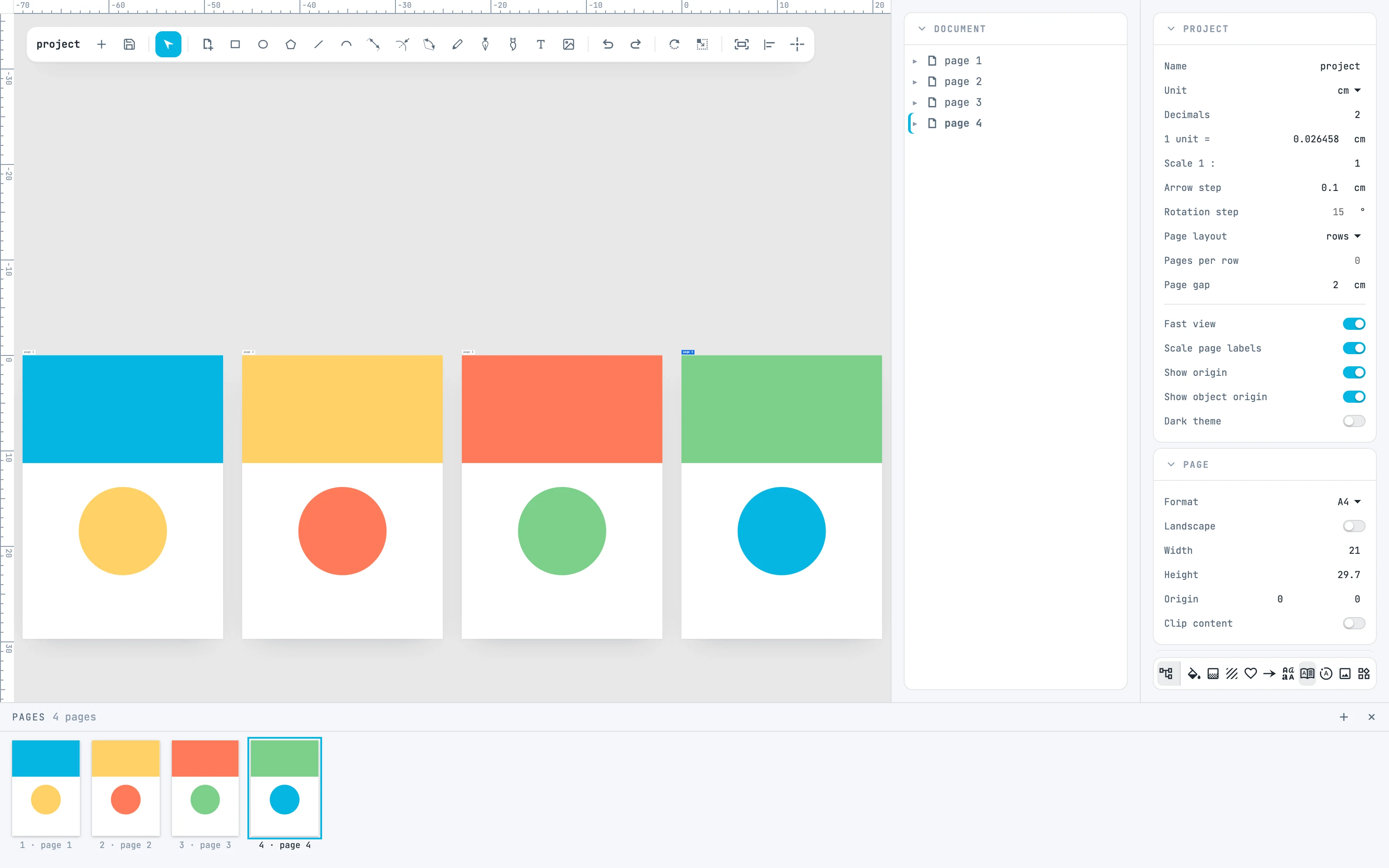The width and height of the screenshot is (1389, 868).
Task: Select the text tool
Action: pos(541,44)
